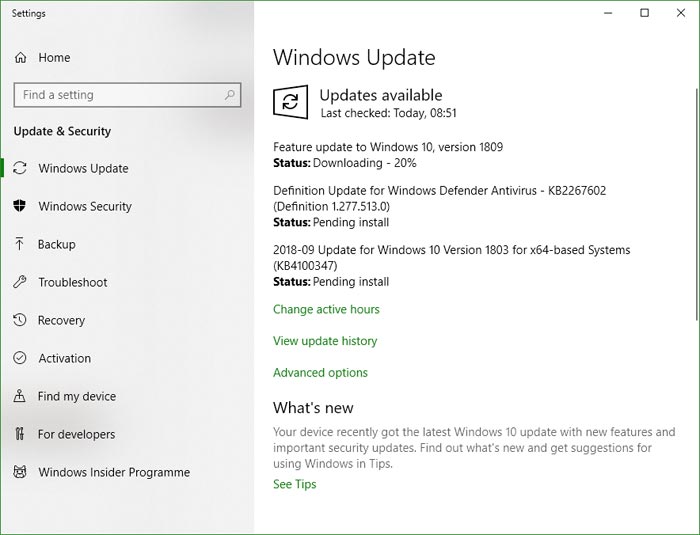This screenshot has width=700, height=535.
Task: Click the KB4100347 update entry text
Action: [x=452, y=258]
